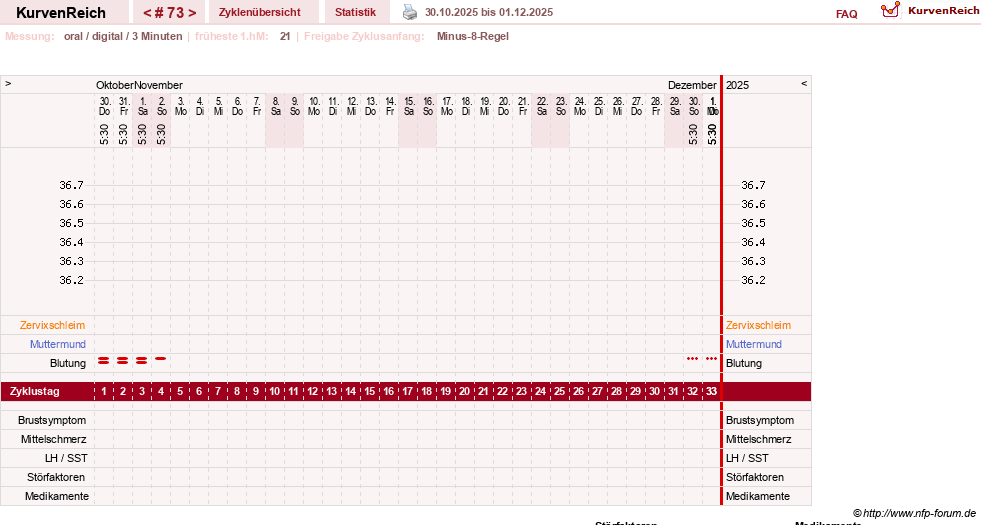This screenshot has height=525, width=981.
Task: Click the right Zervixschleim label
Action: pyautogui.click(x=758, y=325)
